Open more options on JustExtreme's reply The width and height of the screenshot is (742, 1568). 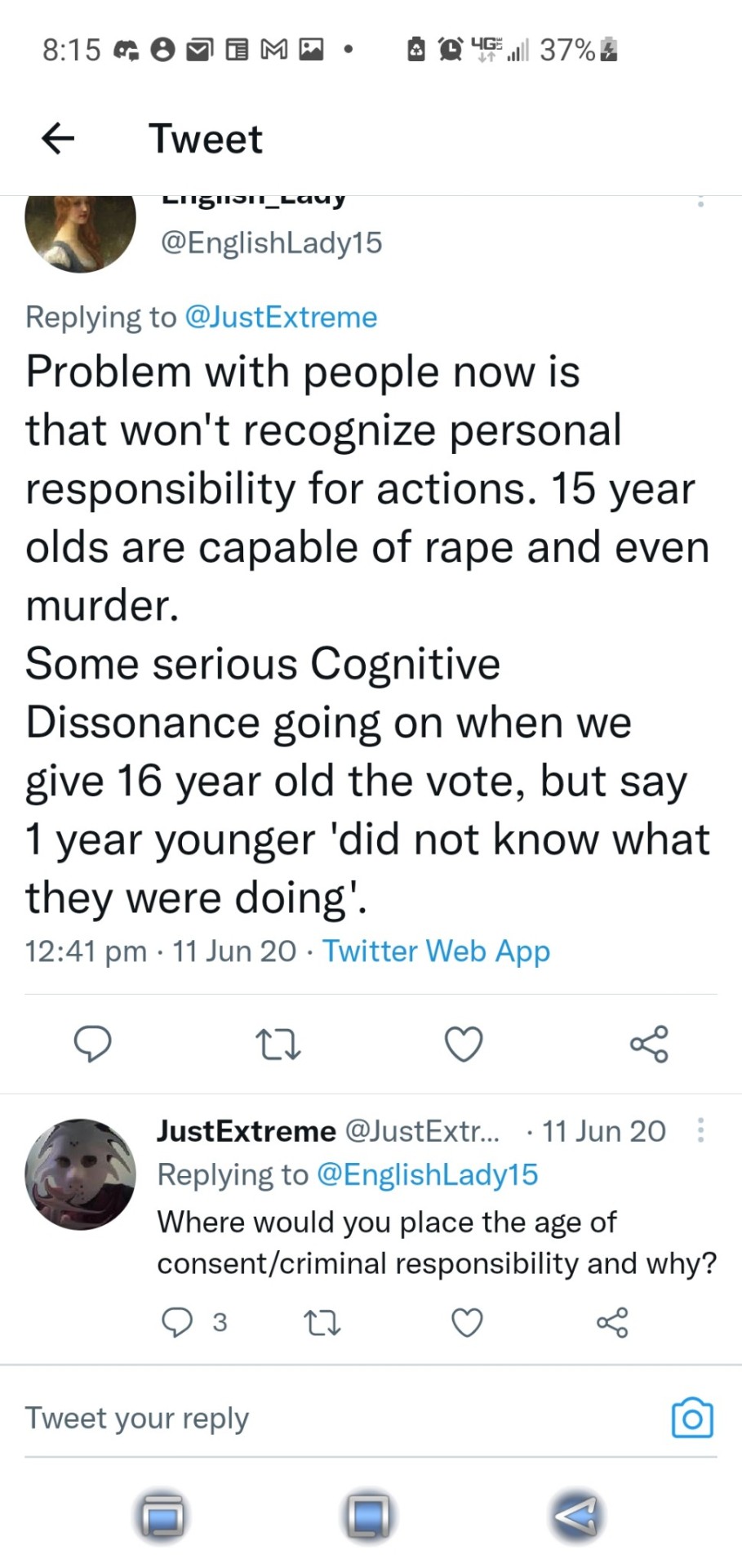point(700,1131)
